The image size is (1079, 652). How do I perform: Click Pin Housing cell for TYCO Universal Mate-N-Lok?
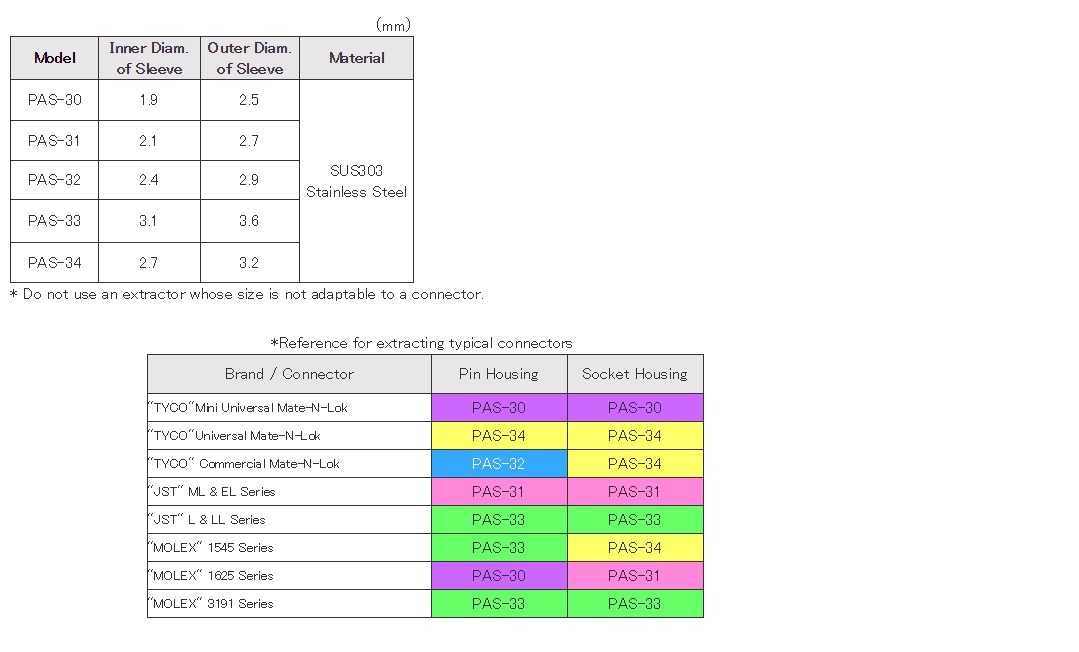point(499,436)
